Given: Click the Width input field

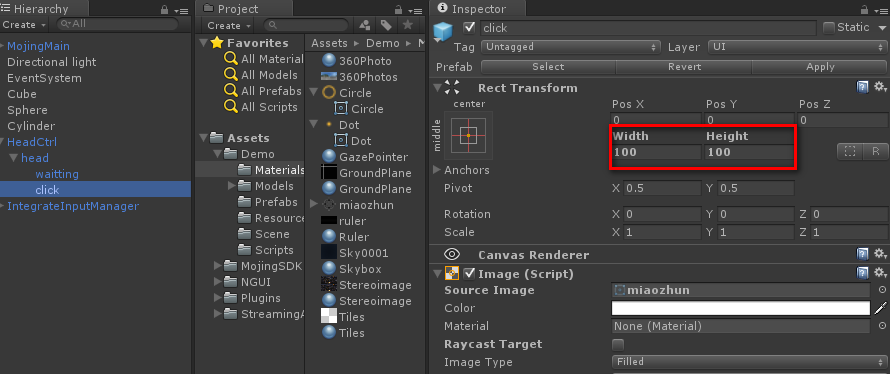Looking at the screenshot, I should tap(656, 152).
